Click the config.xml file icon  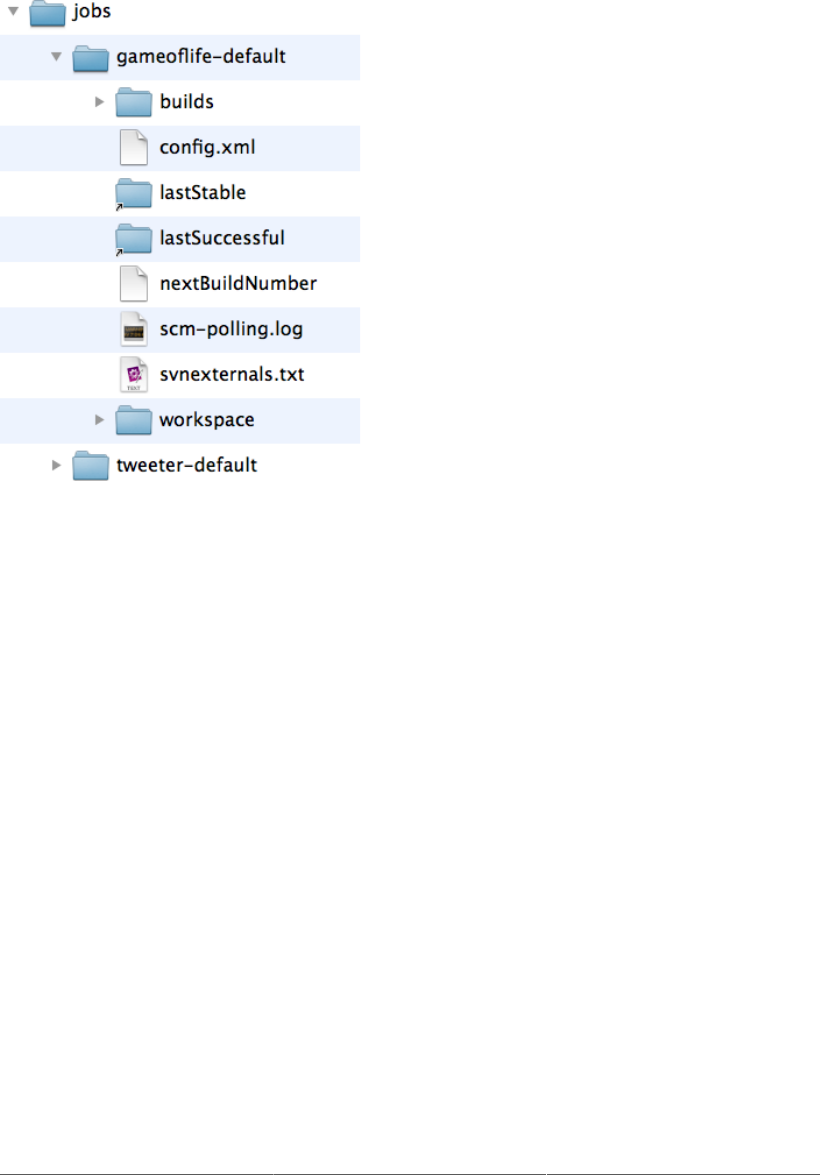(x=134, y=148)
